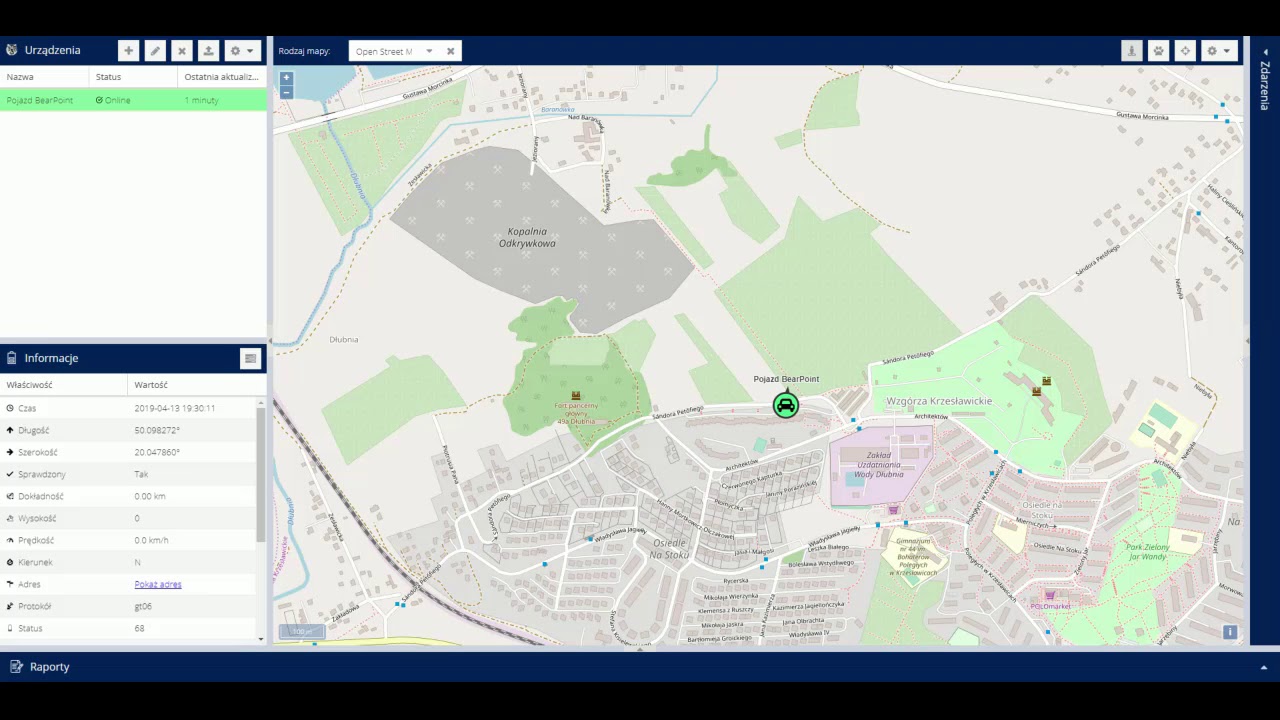
Task: Click the Informacje panel title
Action: tap(51, 358)
